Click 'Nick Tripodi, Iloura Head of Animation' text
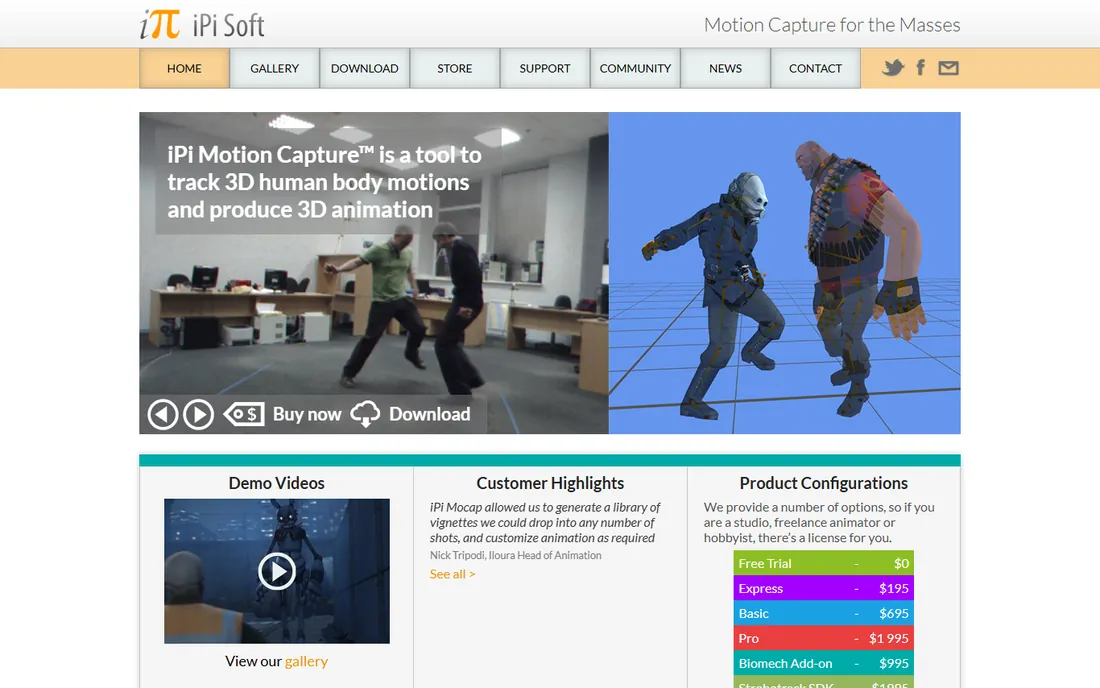This screenshot has width=1100, height=688. pos(516,555)
